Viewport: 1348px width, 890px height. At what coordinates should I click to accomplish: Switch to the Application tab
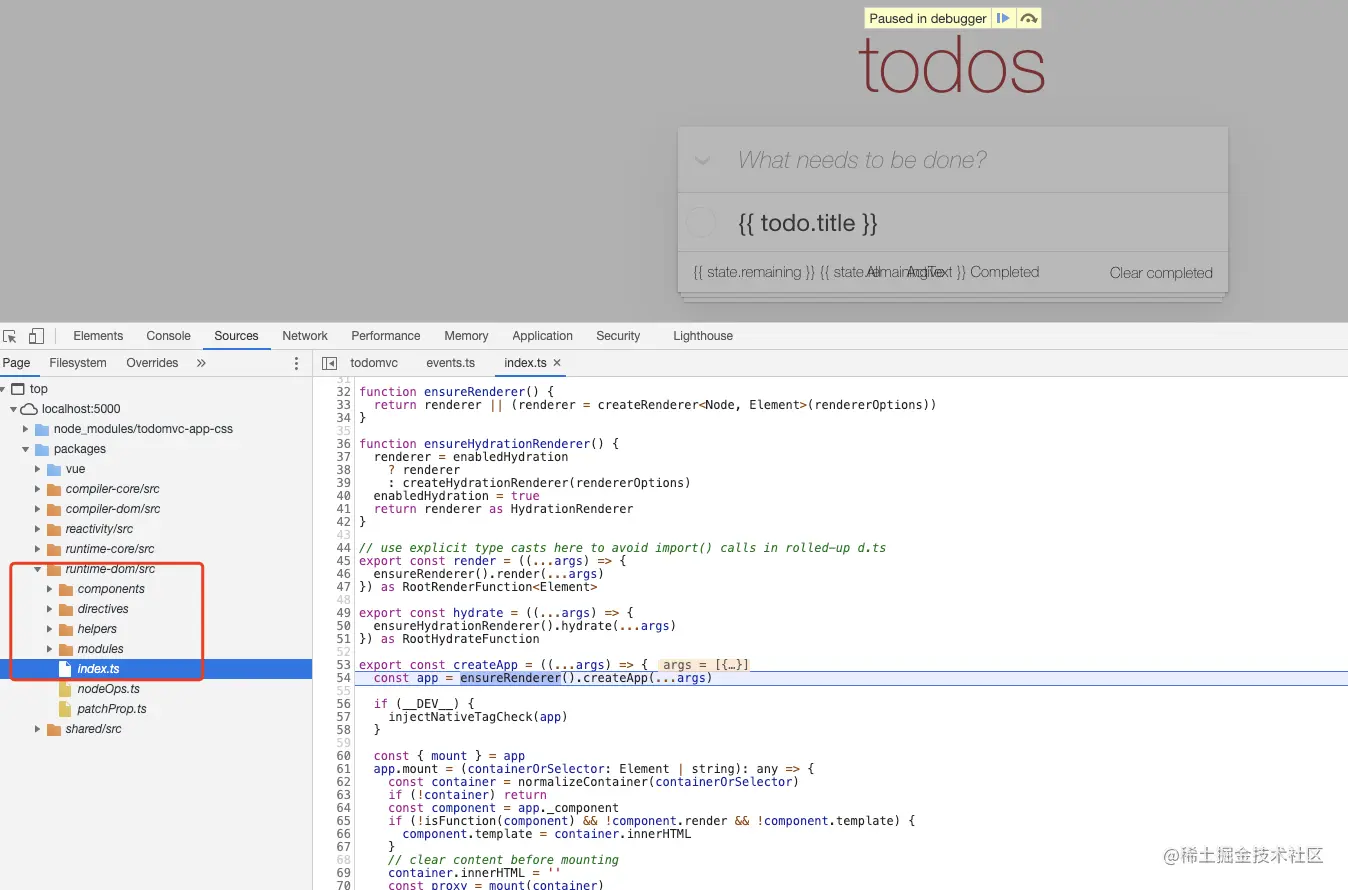[x=542, y=336]
